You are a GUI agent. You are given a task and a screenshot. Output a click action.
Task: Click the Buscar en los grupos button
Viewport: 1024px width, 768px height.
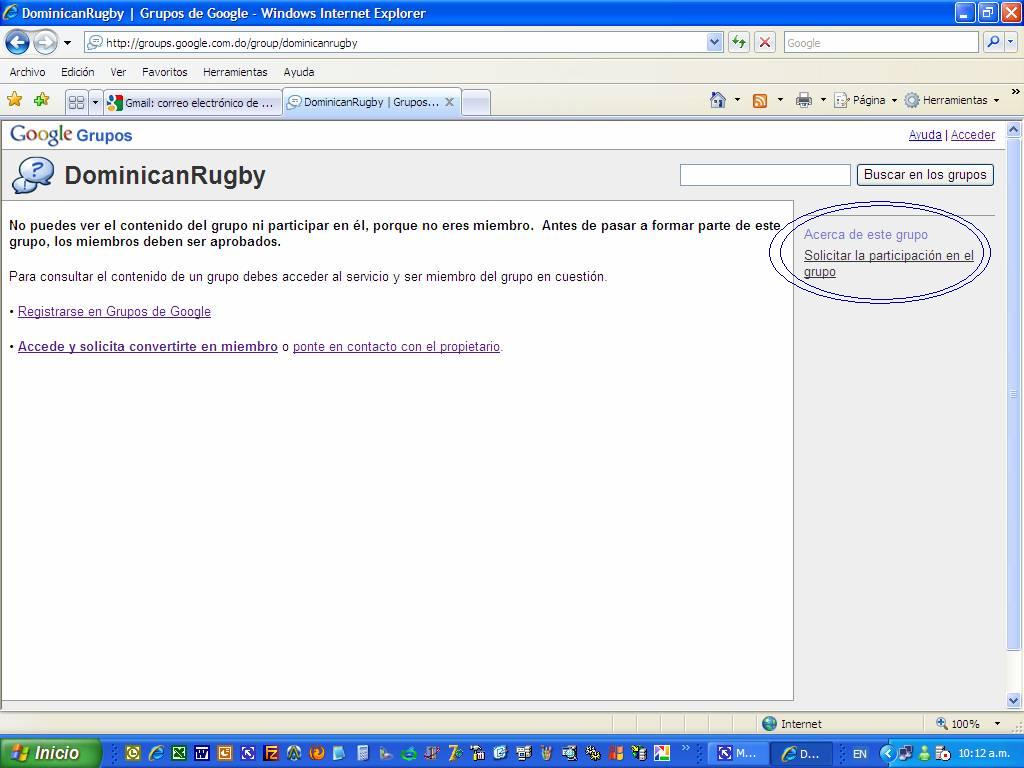click(925, 174)
